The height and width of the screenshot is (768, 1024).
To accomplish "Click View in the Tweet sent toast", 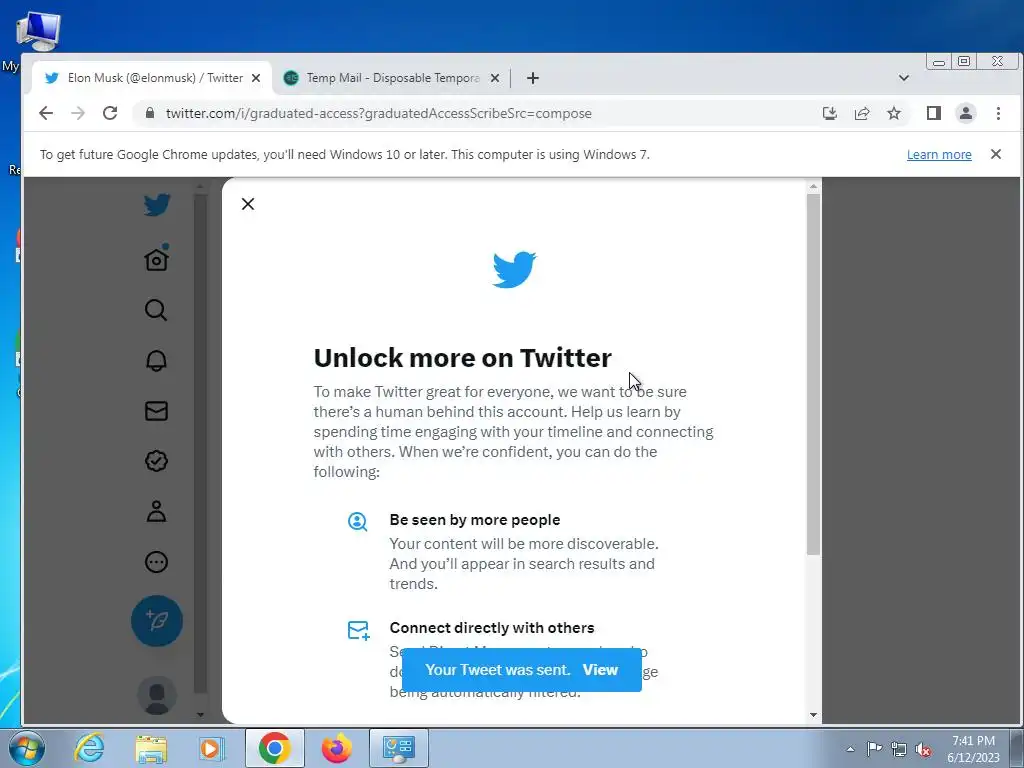I will pyautogui.click(x=600, y=669).
